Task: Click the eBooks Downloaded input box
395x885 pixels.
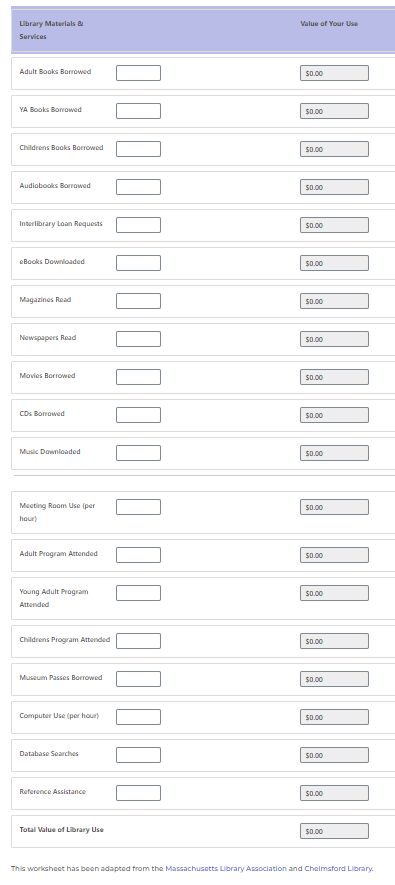Action: tap(138, 263)
